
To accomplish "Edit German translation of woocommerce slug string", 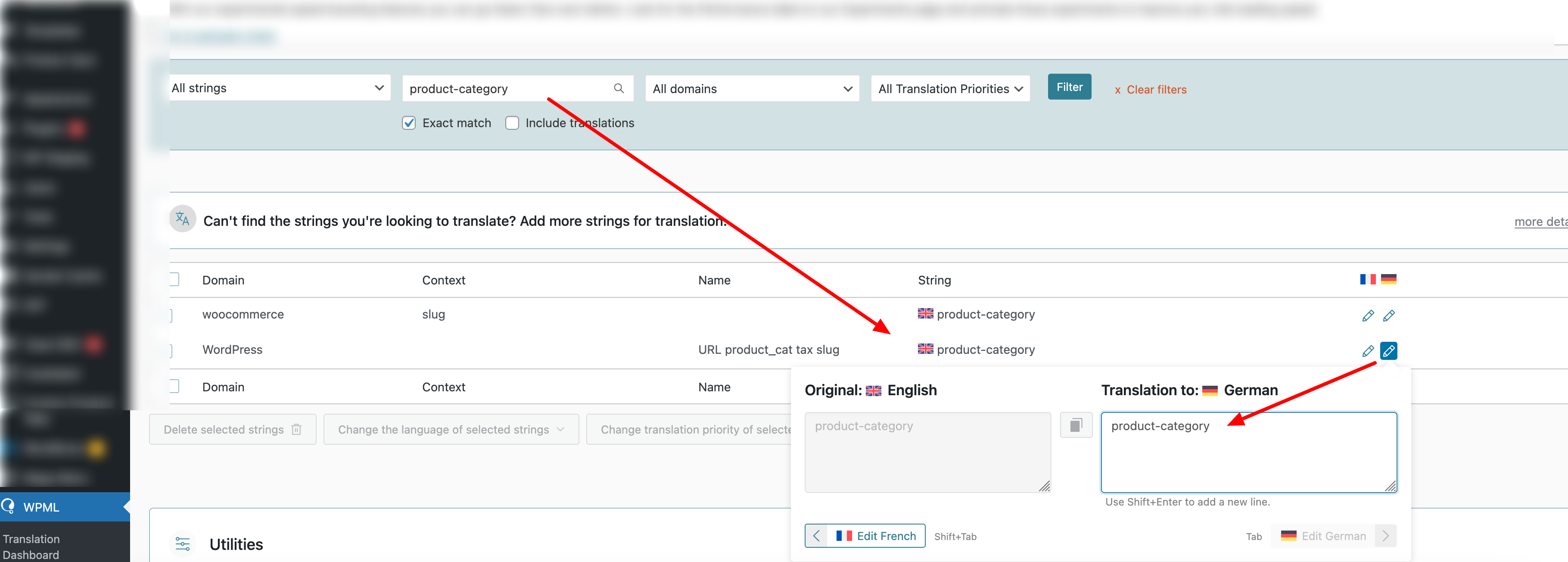I will pyautogui.click(x=1388, y=315).
